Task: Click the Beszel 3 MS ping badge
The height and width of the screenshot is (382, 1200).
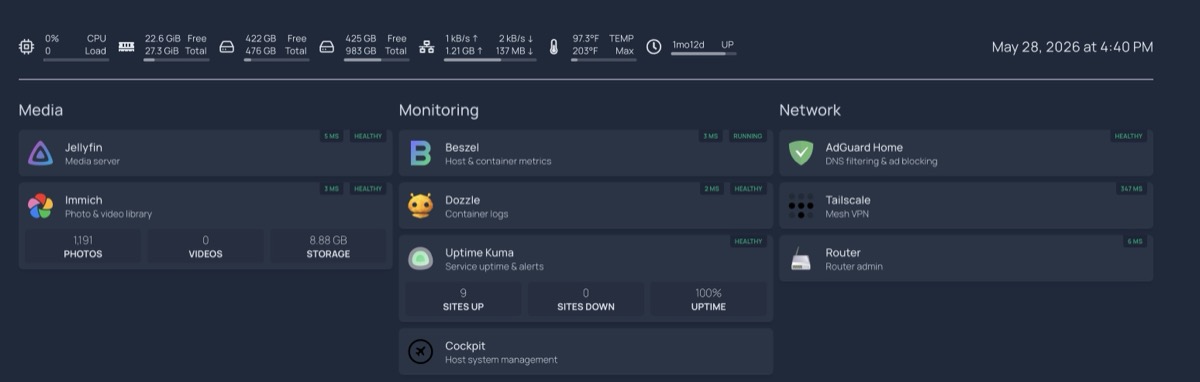Action: [x=711, y=136]
